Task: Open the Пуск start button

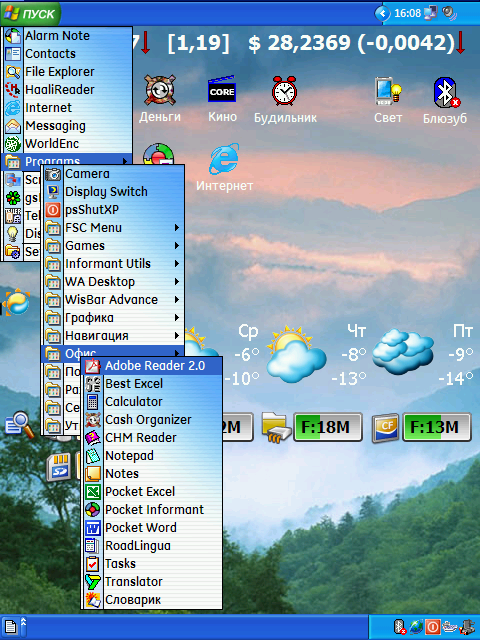Action: [30, 14]
